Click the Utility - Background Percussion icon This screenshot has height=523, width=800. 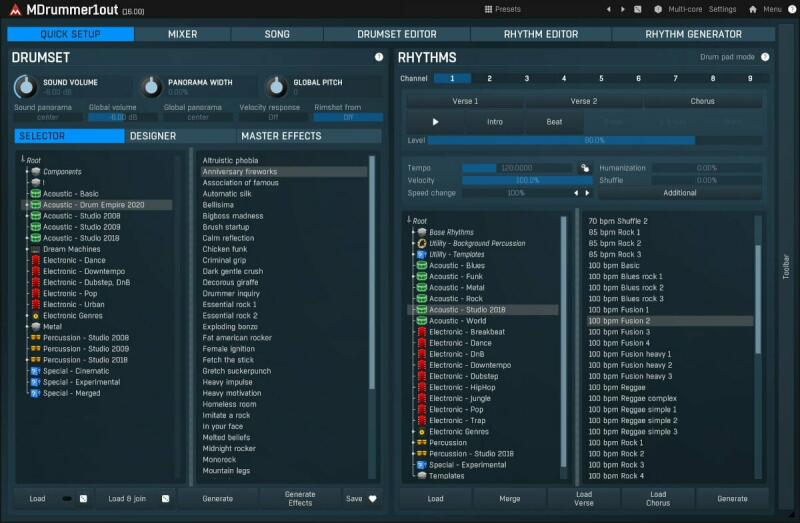422,243
